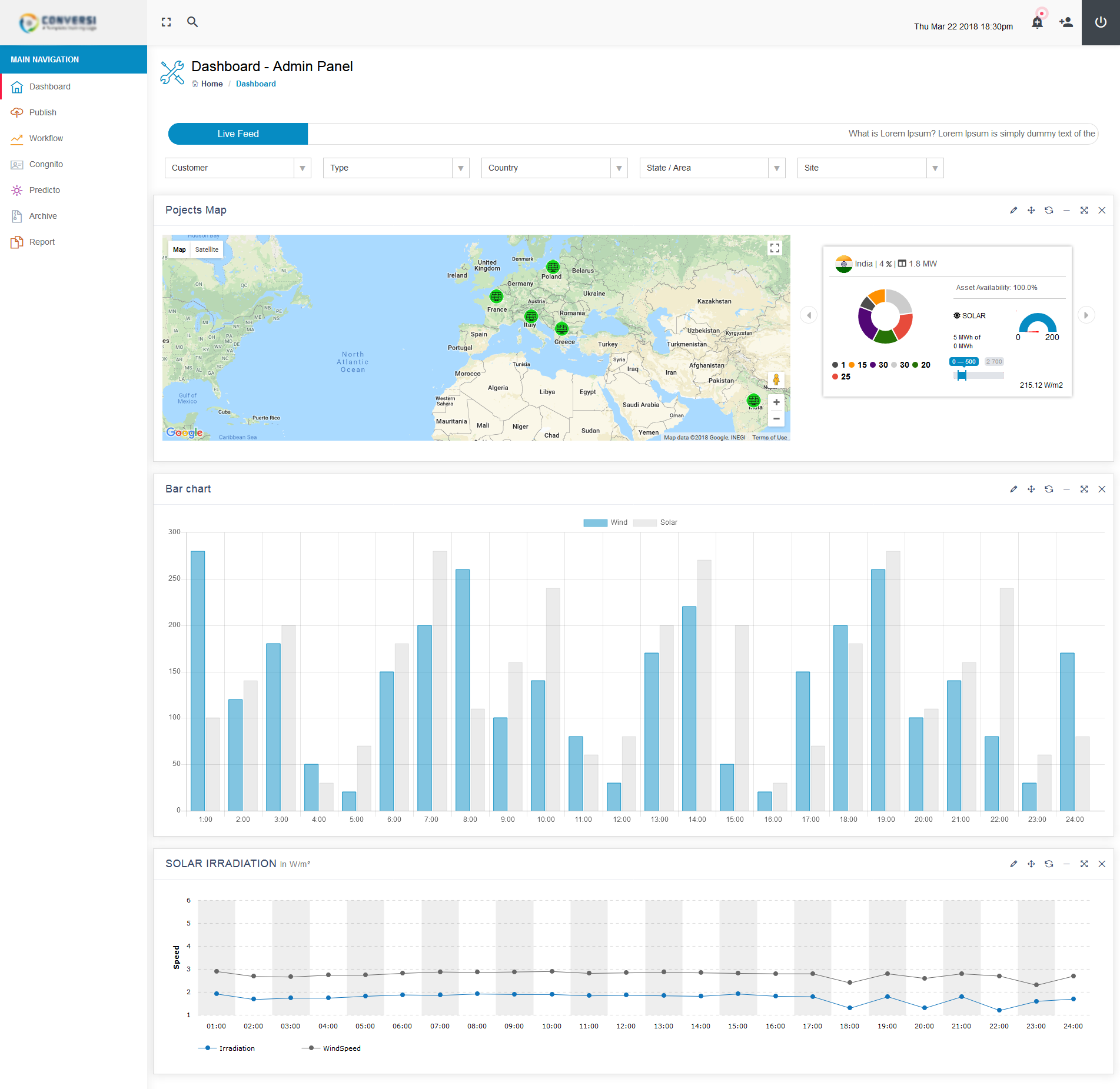Click the blue irradiance slider handle
This screenshot has width=1120, height=1089.
click(x=962, y=375)
